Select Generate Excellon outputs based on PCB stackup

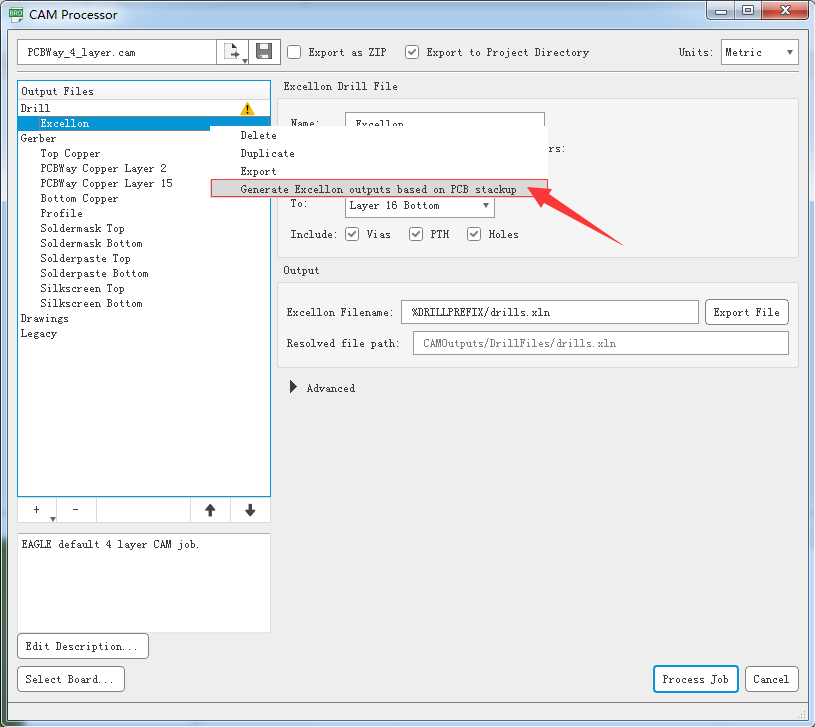click(x=378, y=189)
